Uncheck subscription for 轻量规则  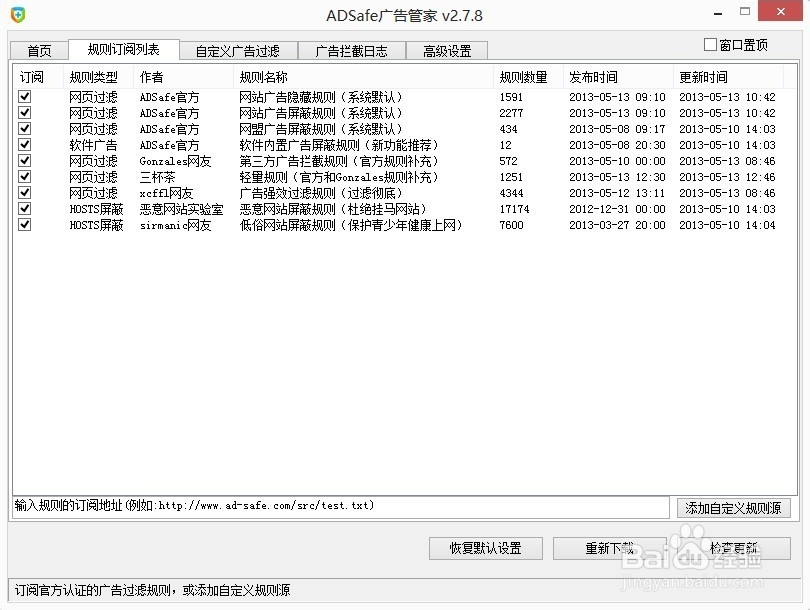pyautogui.click(x=24, y=177)
